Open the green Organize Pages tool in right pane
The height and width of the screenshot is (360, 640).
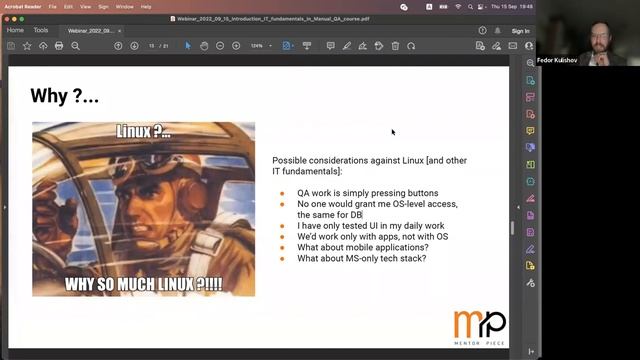530,164
